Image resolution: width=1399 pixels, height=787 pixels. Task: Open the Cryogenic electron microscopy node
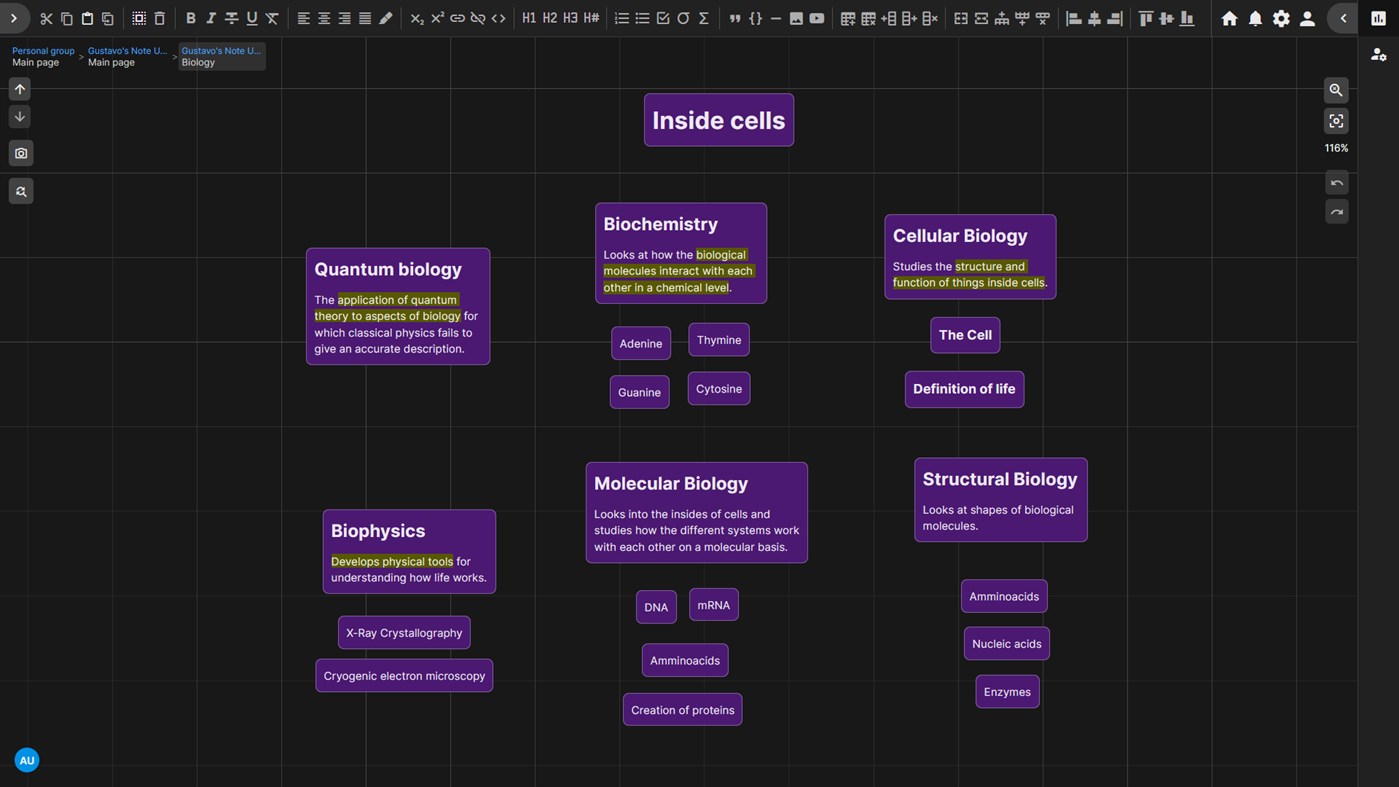coord(404,675)
